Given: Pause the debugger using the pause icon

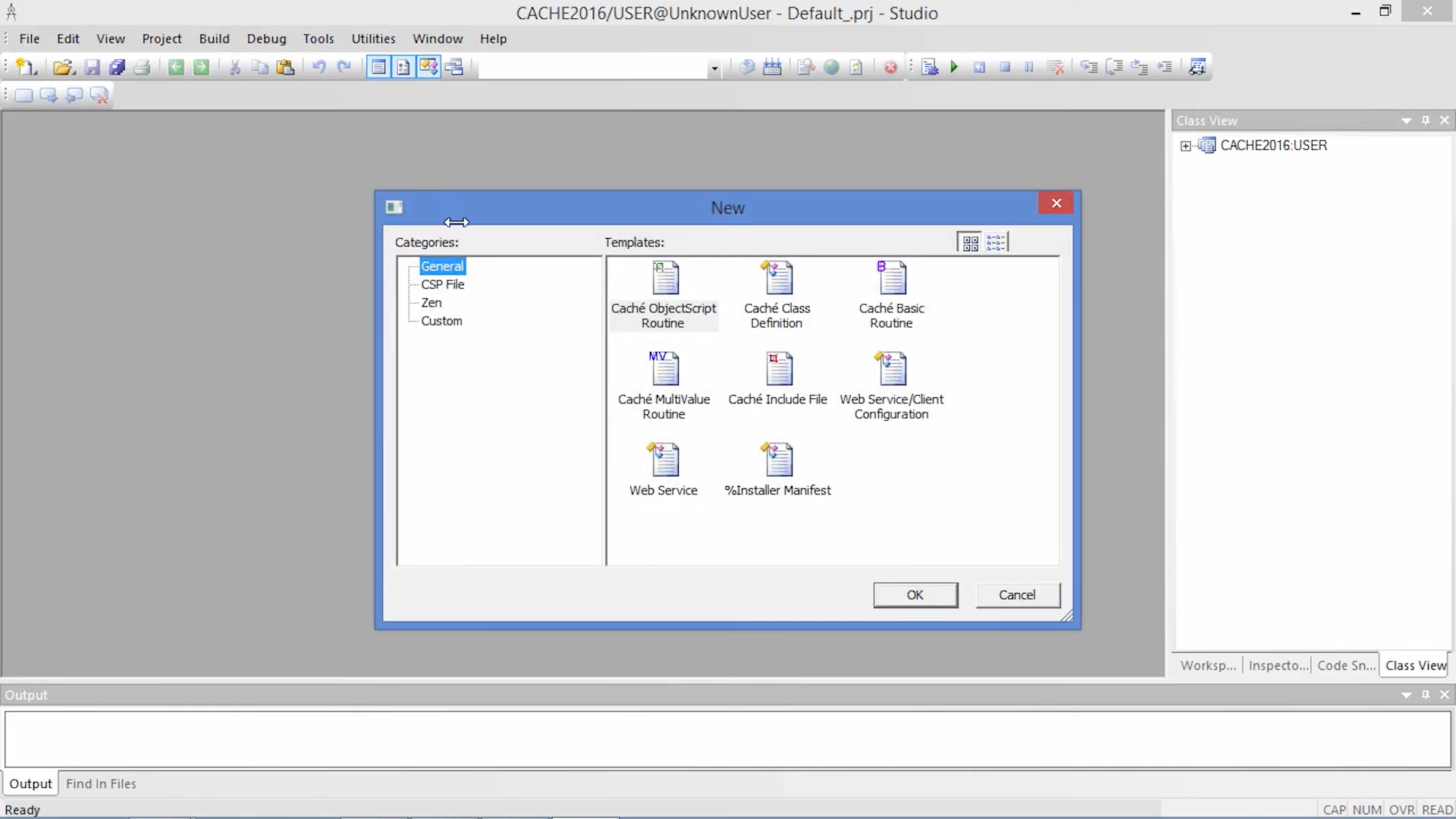Looking at the screenshot, I should click(x=1028, y=67).
